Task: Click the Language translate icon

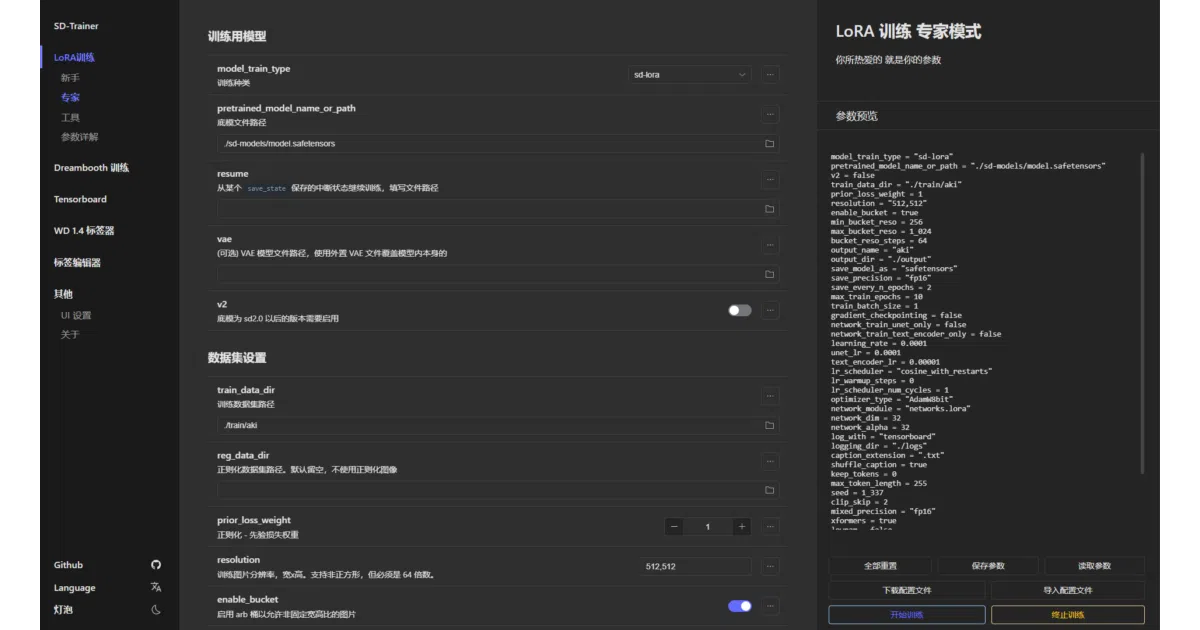Action: [156, 588]
